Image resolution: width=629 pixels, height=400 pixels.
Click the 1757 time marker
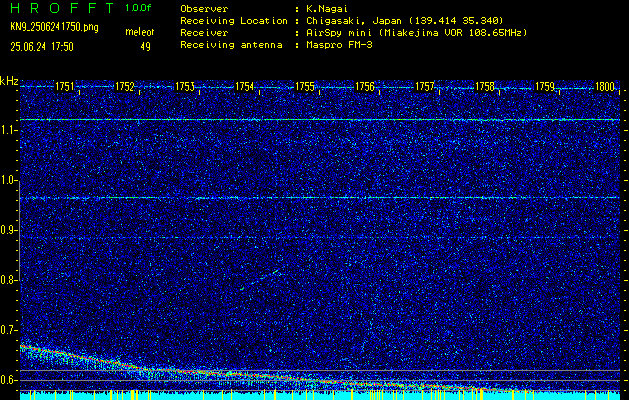425,87
